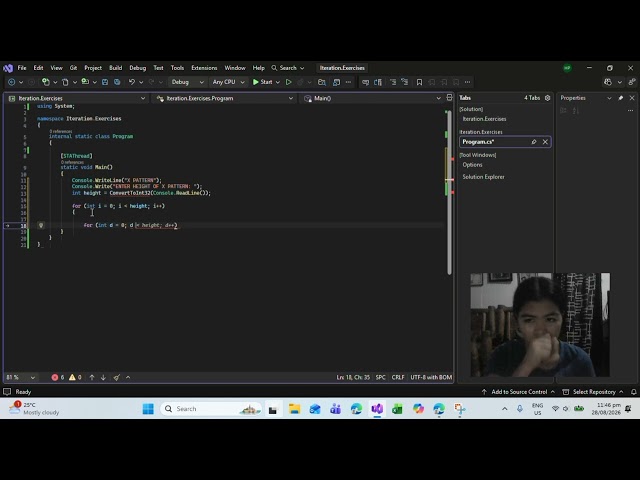Click the SPC indentation indicator
The height and width of the screenshot is (480, 640).
(380, 377)
